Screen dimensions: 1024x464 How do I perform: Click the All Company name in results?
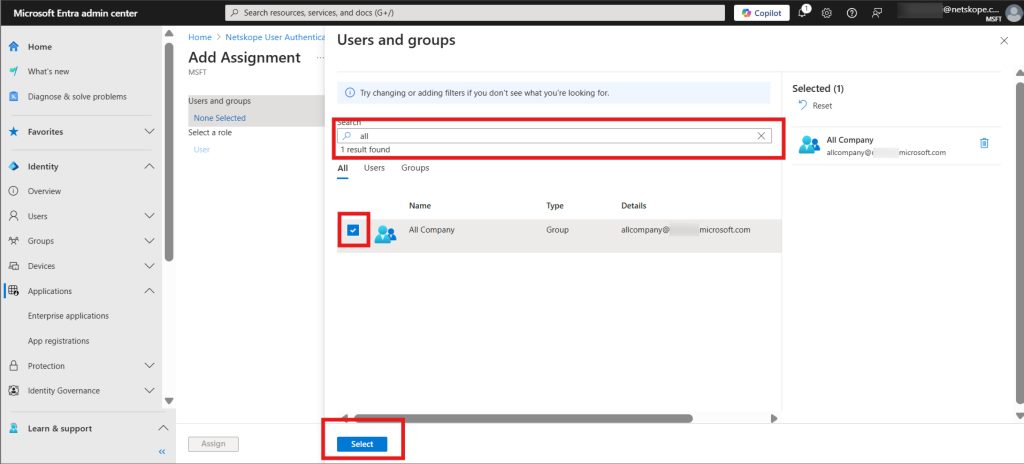point(432,230)
